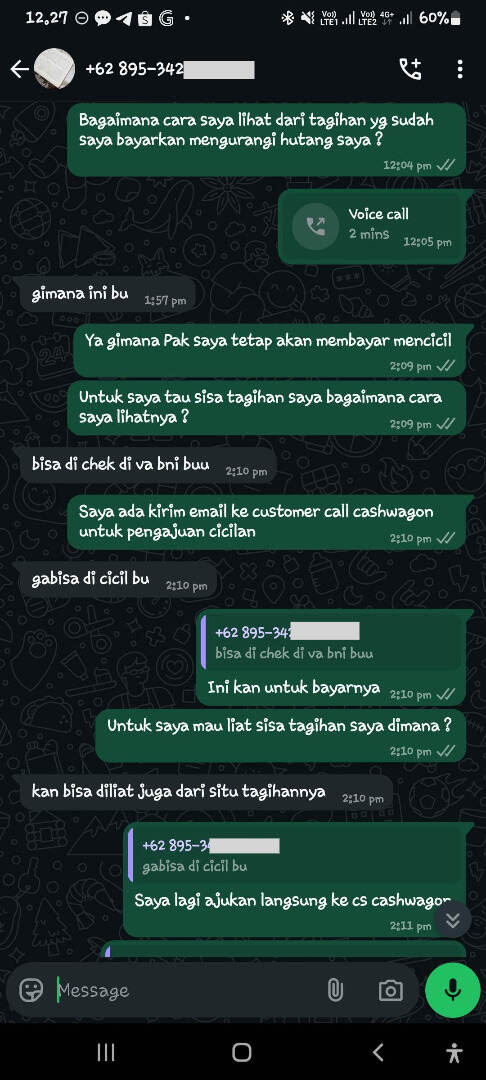Tap the back arrow to leave chat
This screenshot has width=486, height=1080.
19,69
